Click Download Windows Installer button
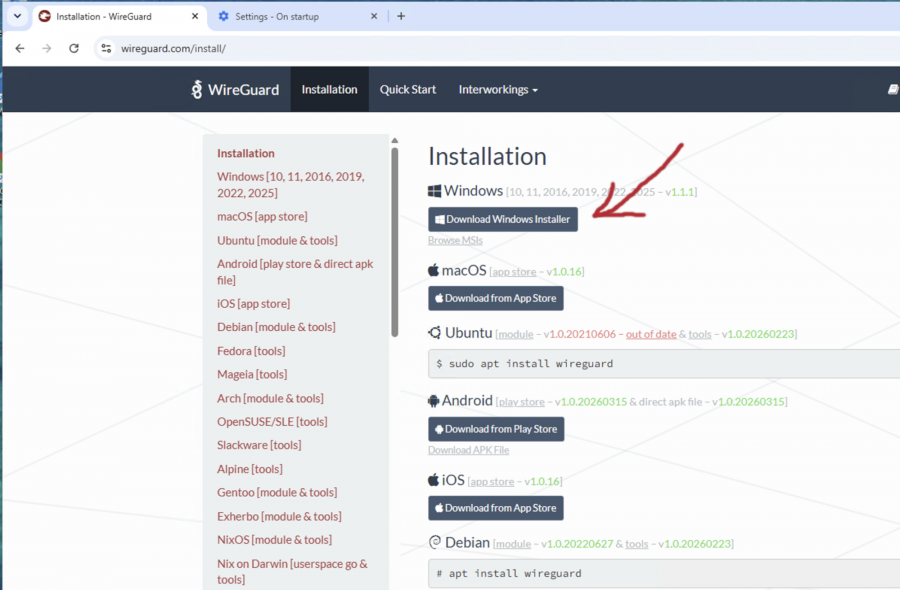The width and height of the screenshot is (900, 590). (503, 219)
